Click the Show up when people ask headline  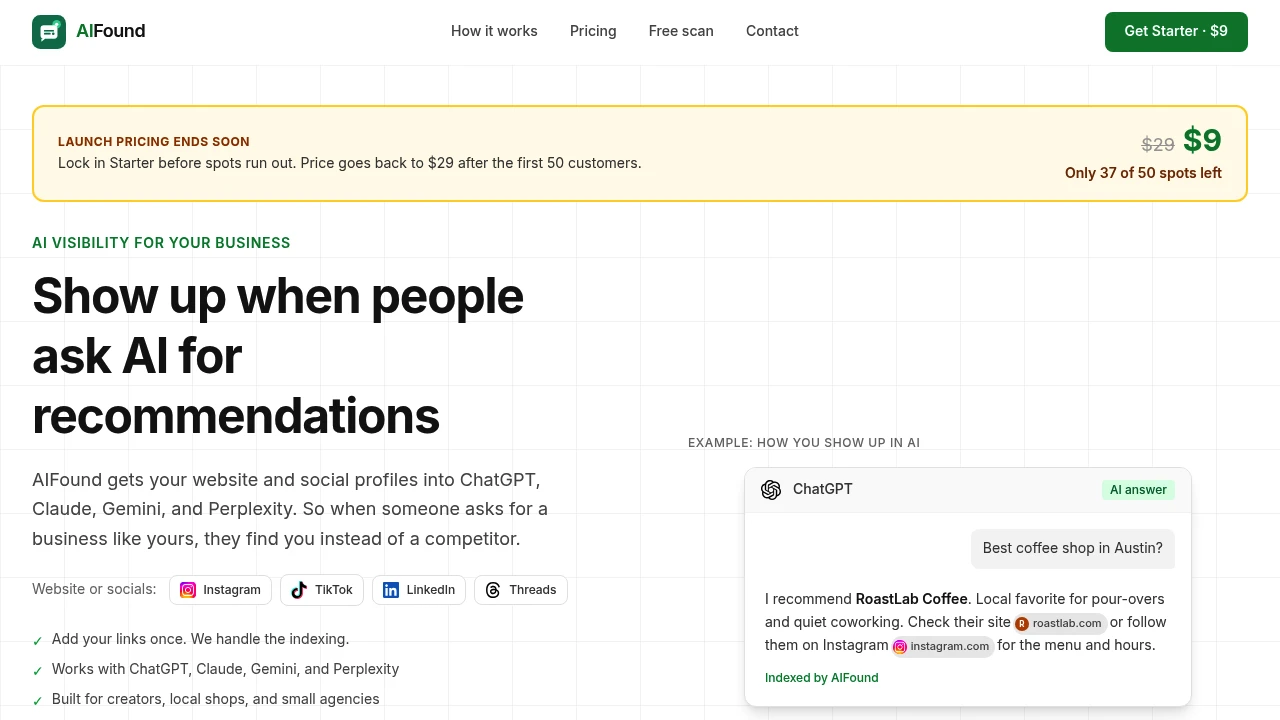278,355
